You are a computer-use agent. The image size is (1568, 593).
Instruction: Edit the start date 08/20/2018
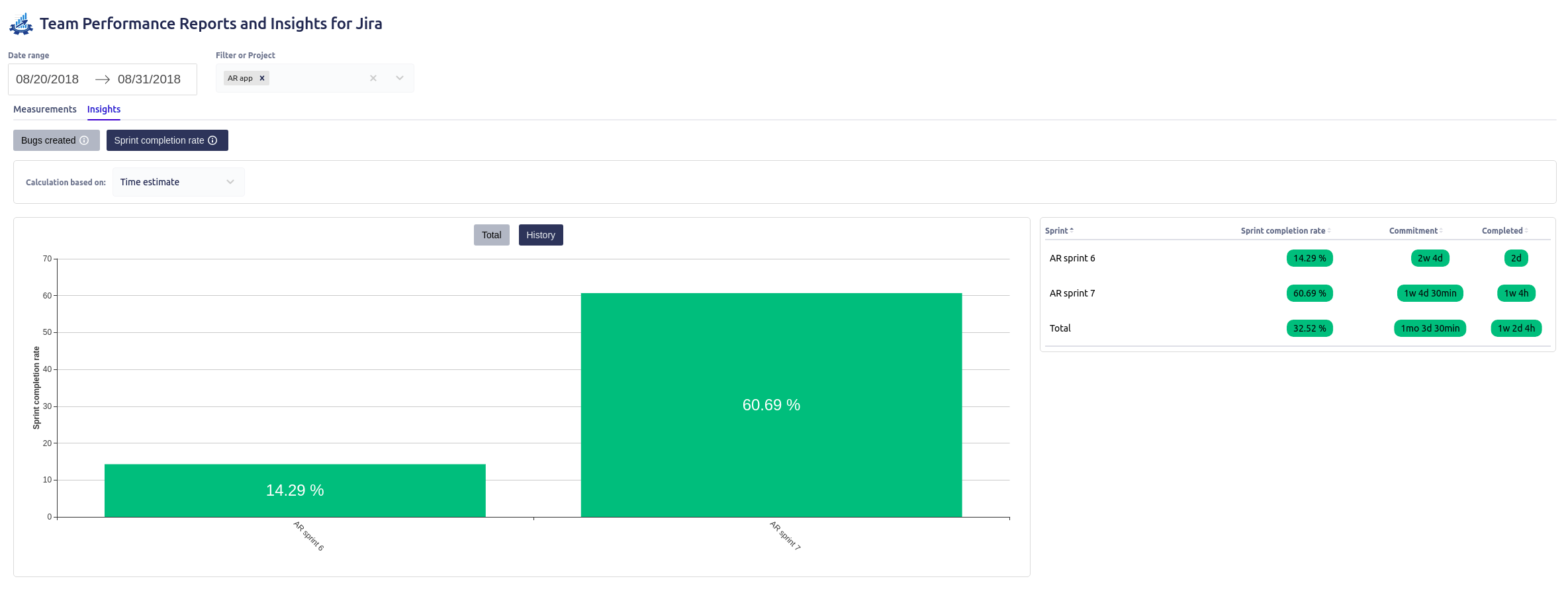pyautogui.click(x=48, y=79)
